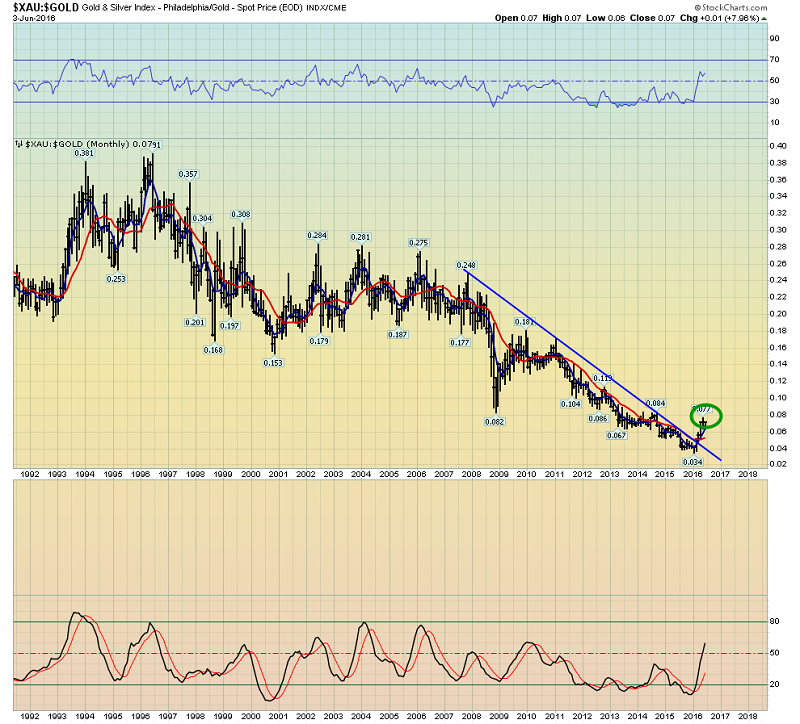Click the 0.082 low label near 2009
The image size is (800, 724).
(494, 421)
